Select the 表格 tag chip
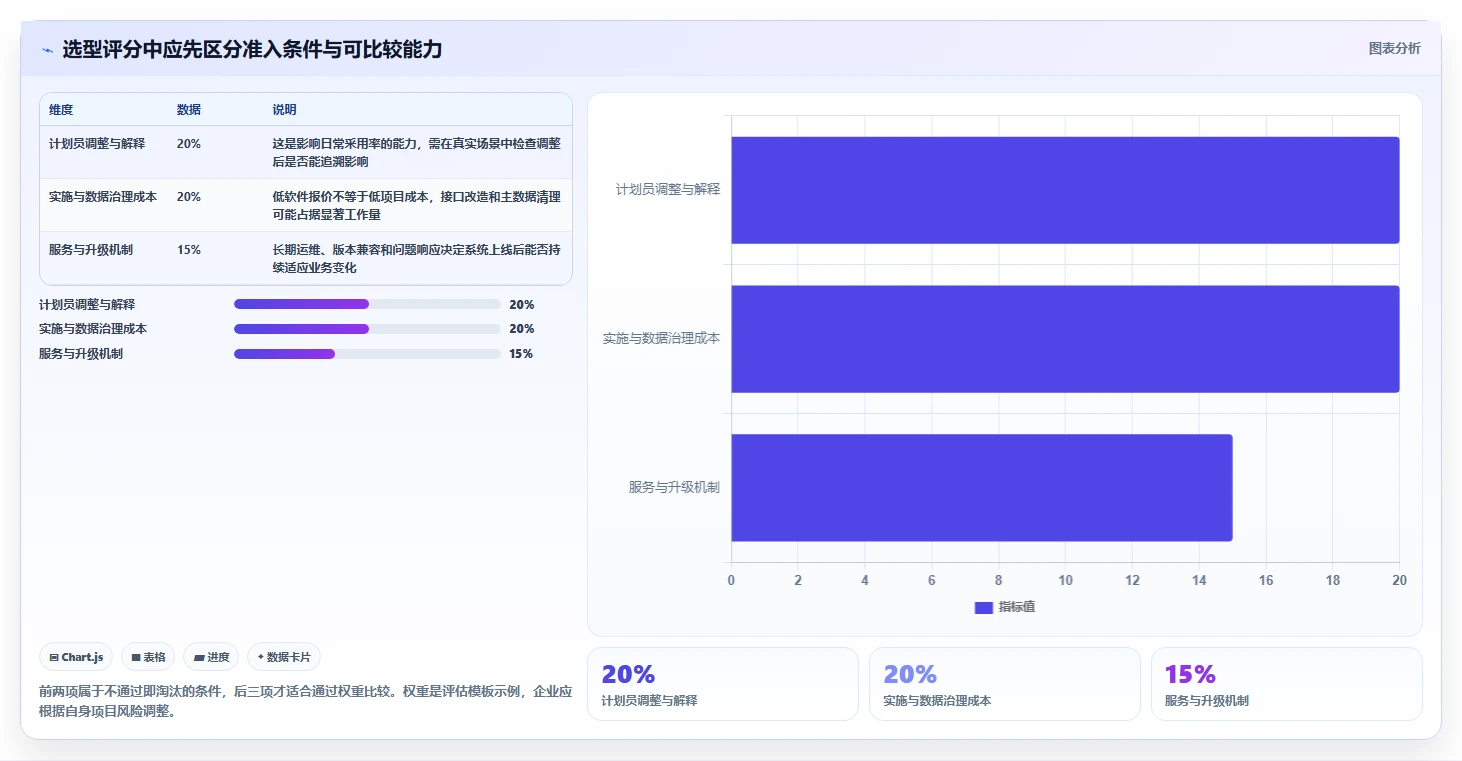Screen dimensions: 1462x761 tap(148, 657)
